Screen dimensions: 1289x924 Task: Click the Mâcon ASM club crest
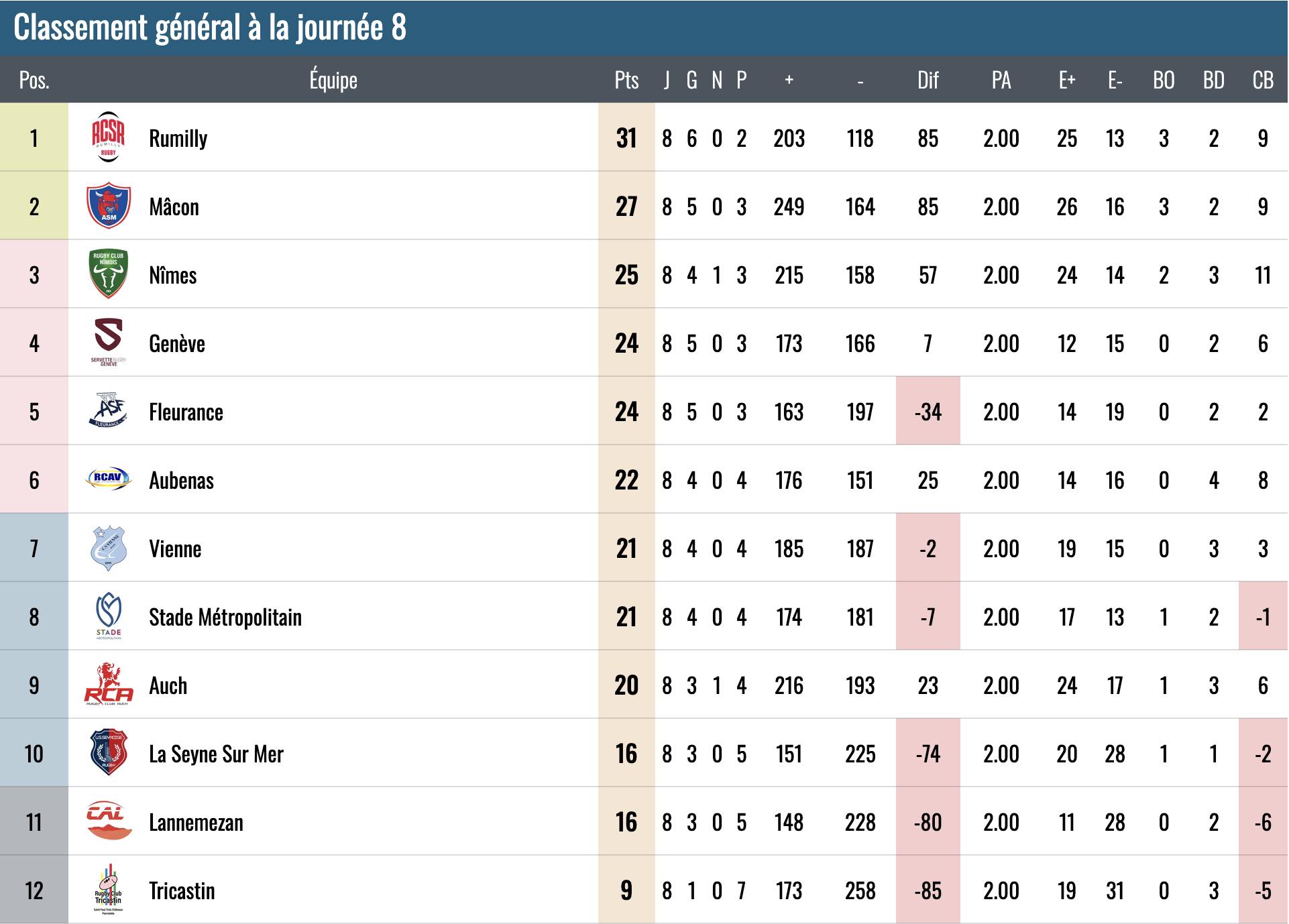coord(108,206)
